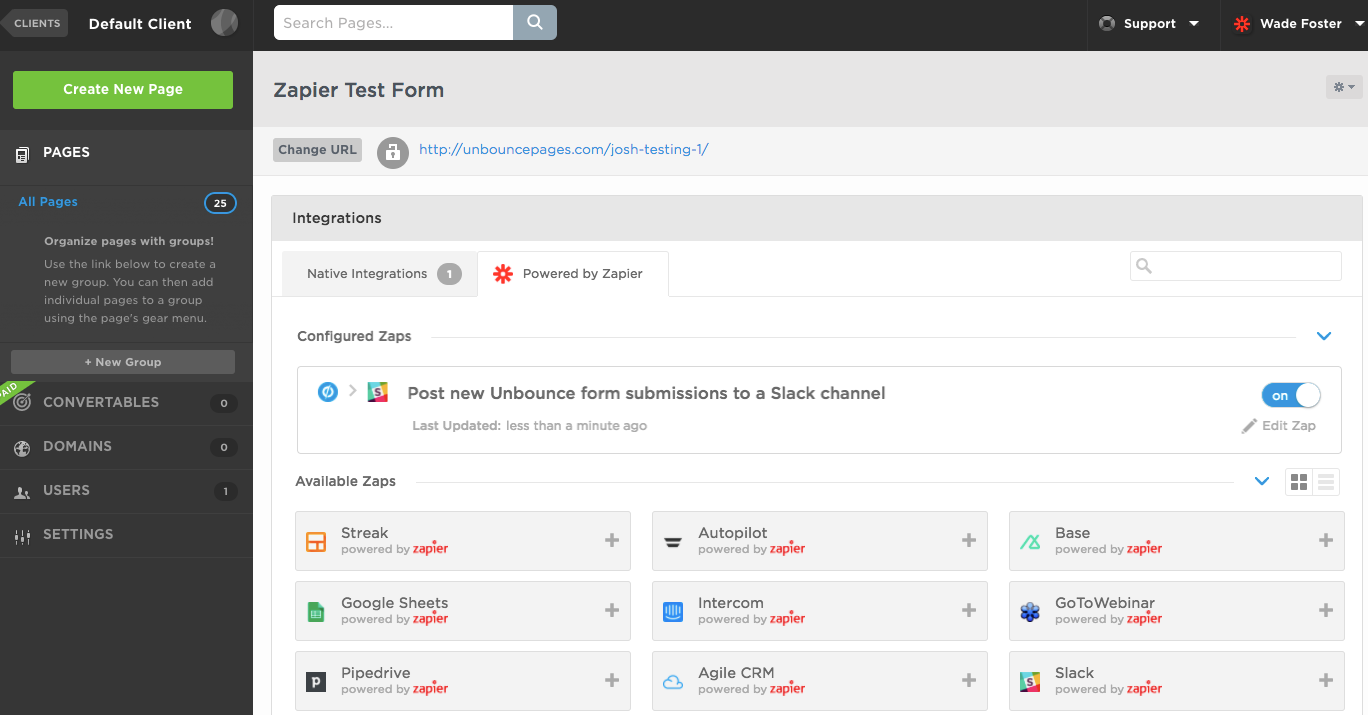The width and height of the screenshot is (1368, 715).
Task: Click the Autopilot app icon
Action: coord(673,542)
